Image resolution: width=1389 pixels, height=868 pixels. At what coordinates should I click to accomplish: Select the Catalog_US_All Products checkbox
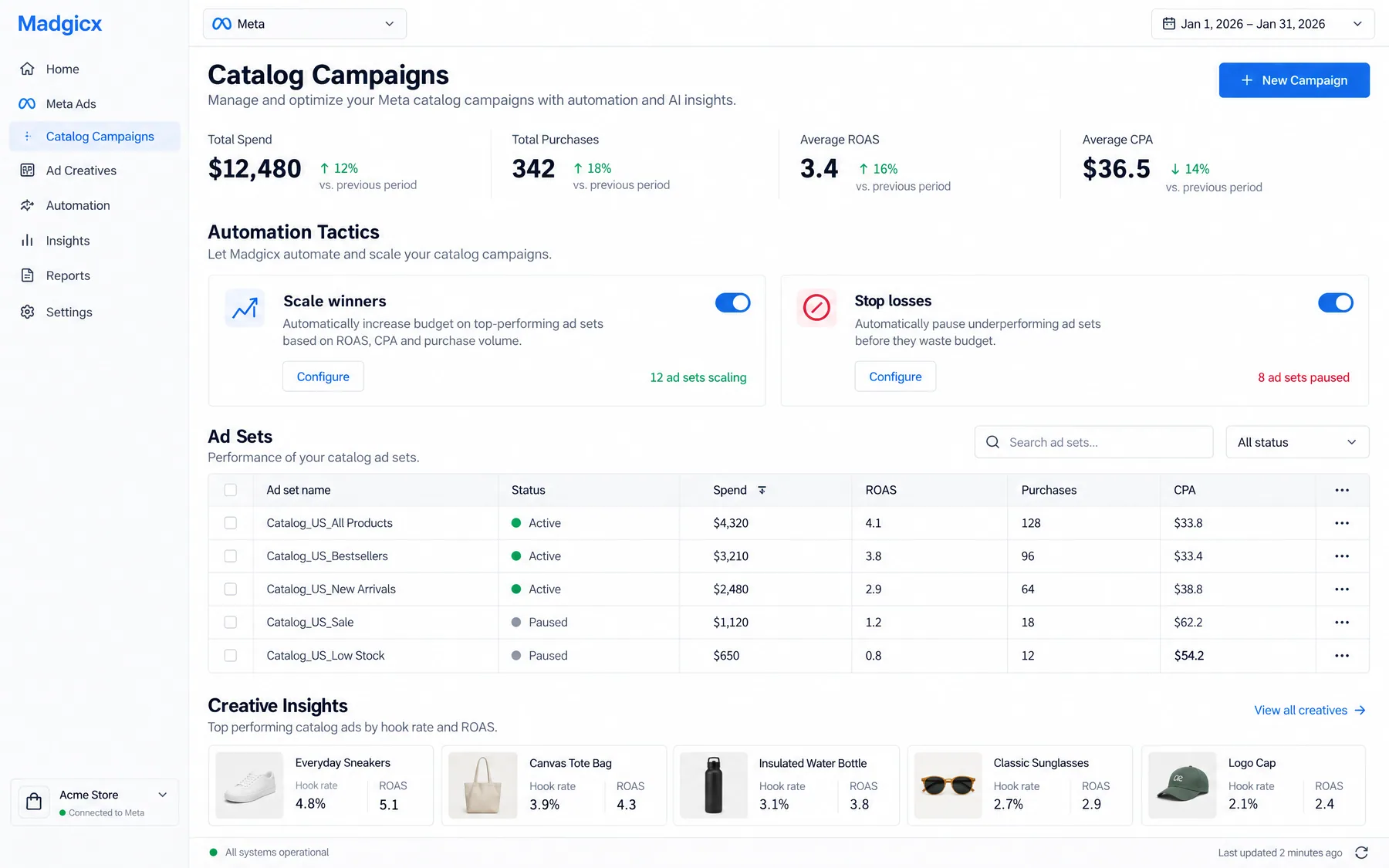(x=230, y=523)
